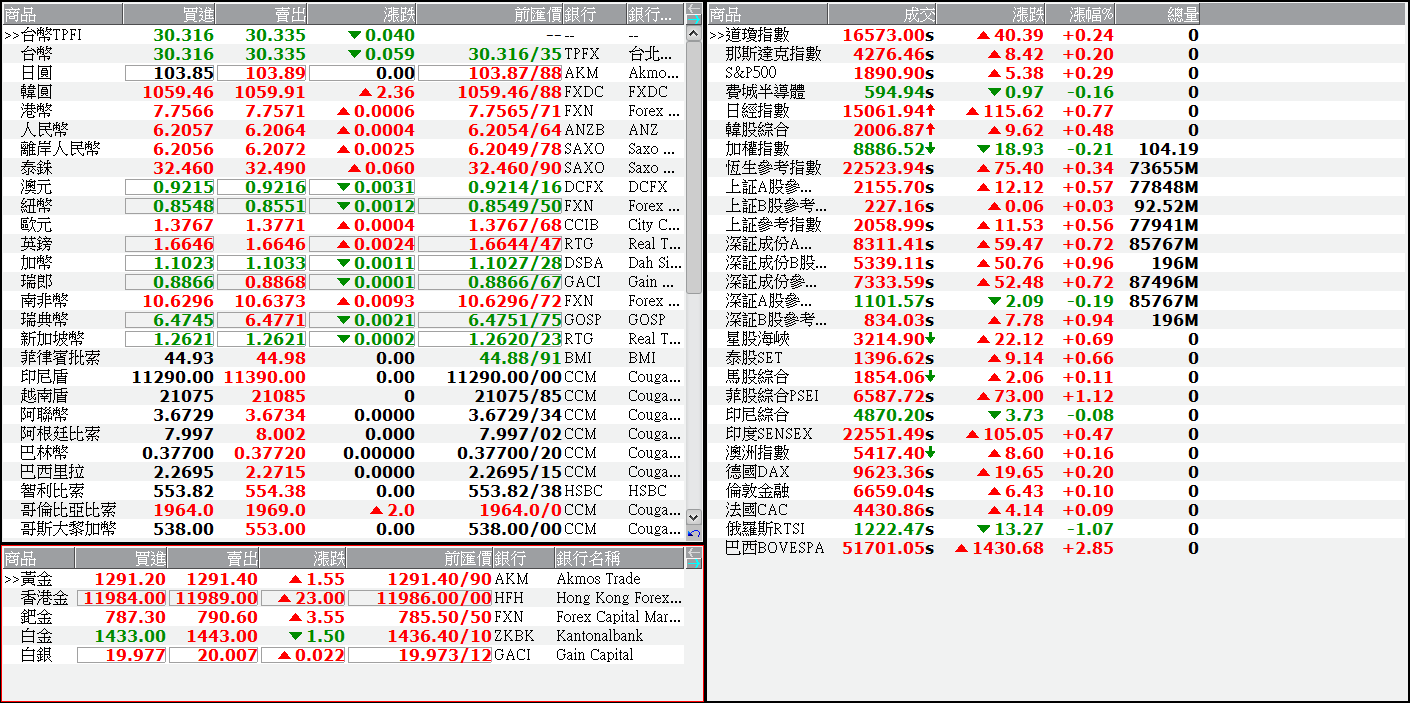
Task: Click the 銀行名稱 header in metals panel
Action: coord(619,558)
